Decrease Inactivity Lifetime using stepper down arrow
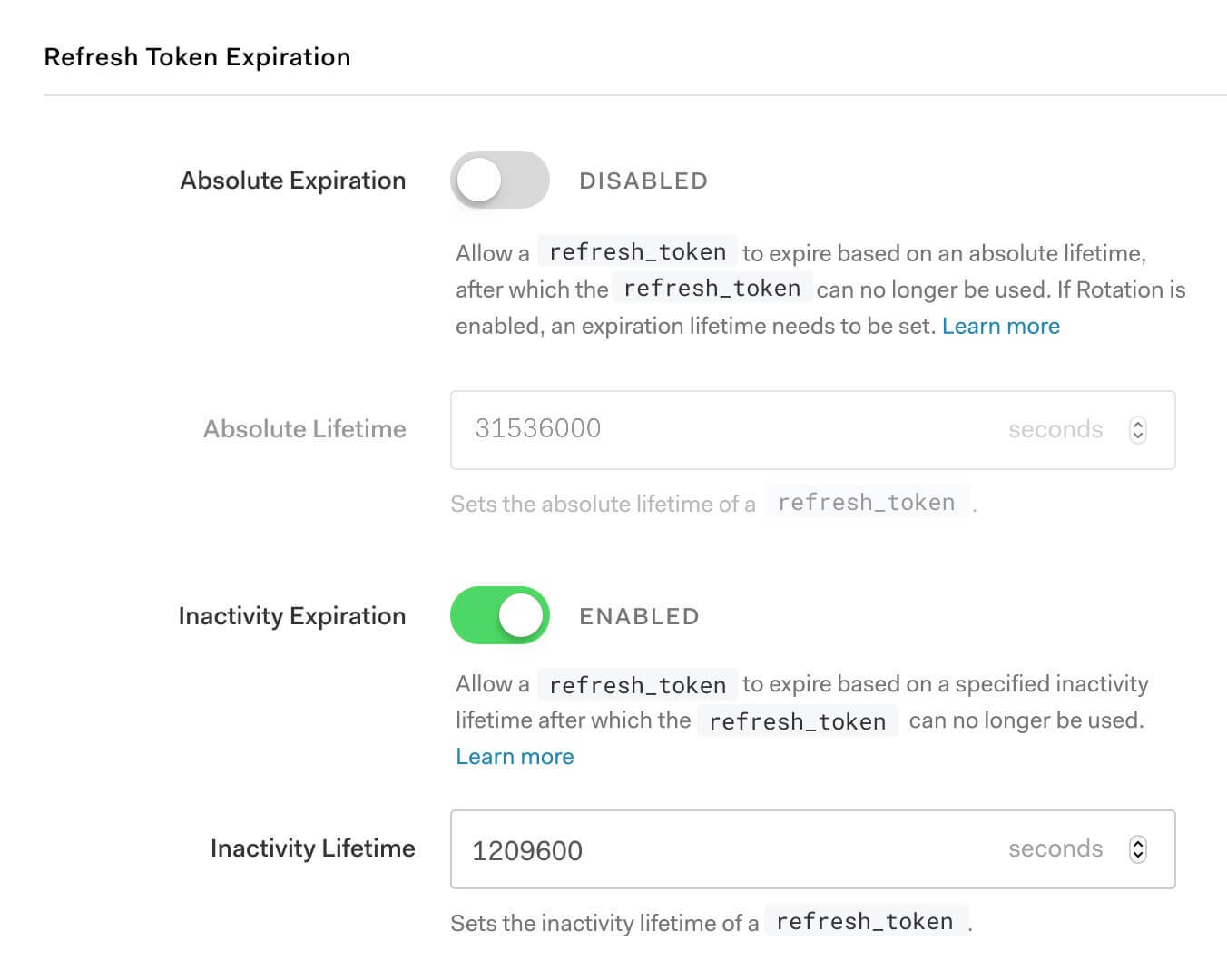This screenshot has height=980, width=1227. tap(1138, 856)
